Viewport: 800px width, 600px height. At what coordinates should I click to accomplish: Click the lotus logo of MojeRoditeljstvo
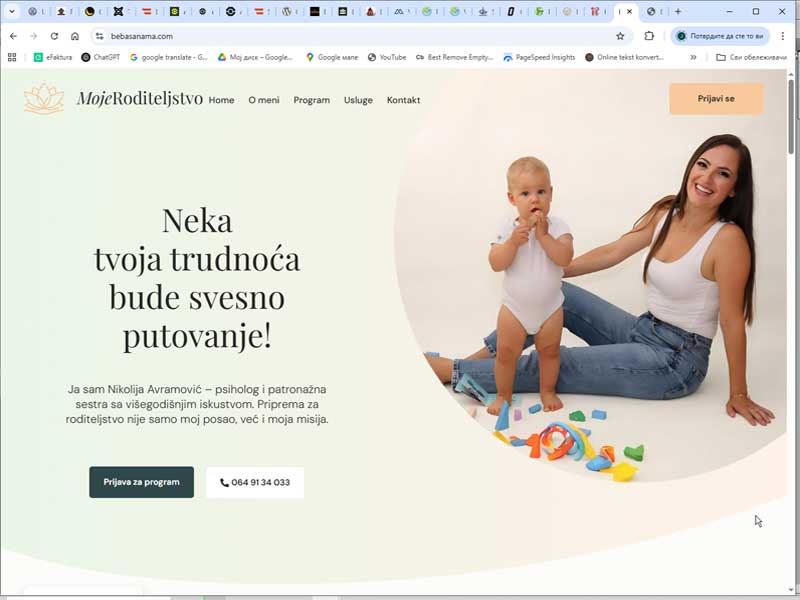44,98
